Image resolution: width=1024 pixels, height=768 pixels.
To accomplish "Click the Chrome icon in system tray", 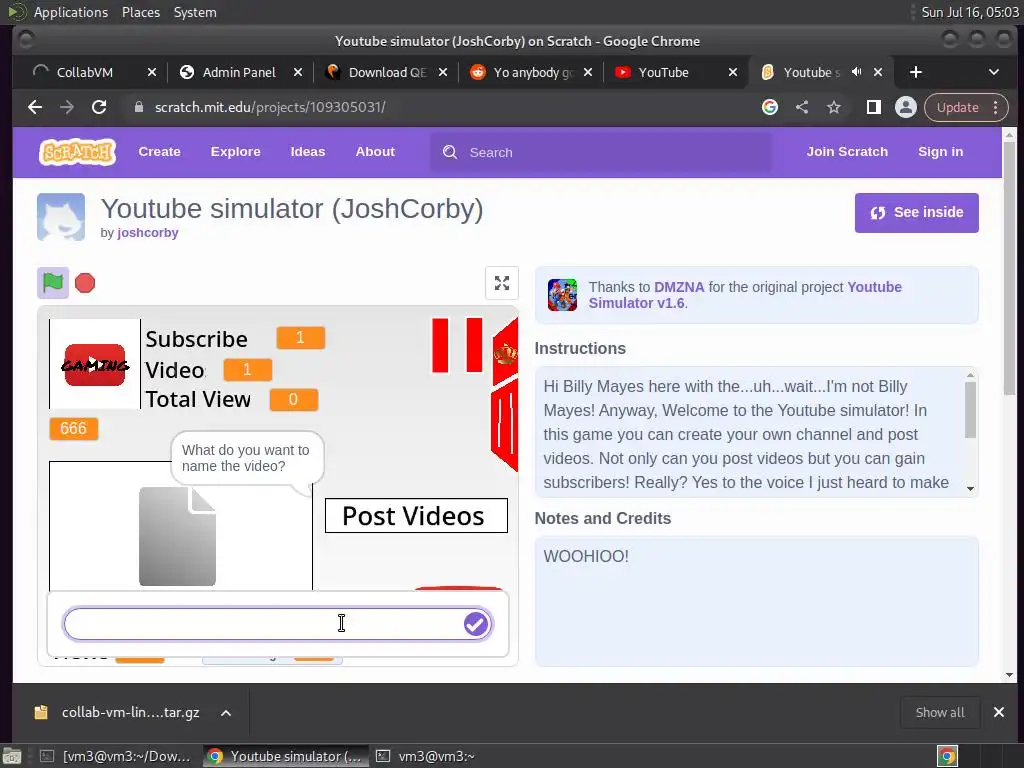I will [x=948, y=756].
